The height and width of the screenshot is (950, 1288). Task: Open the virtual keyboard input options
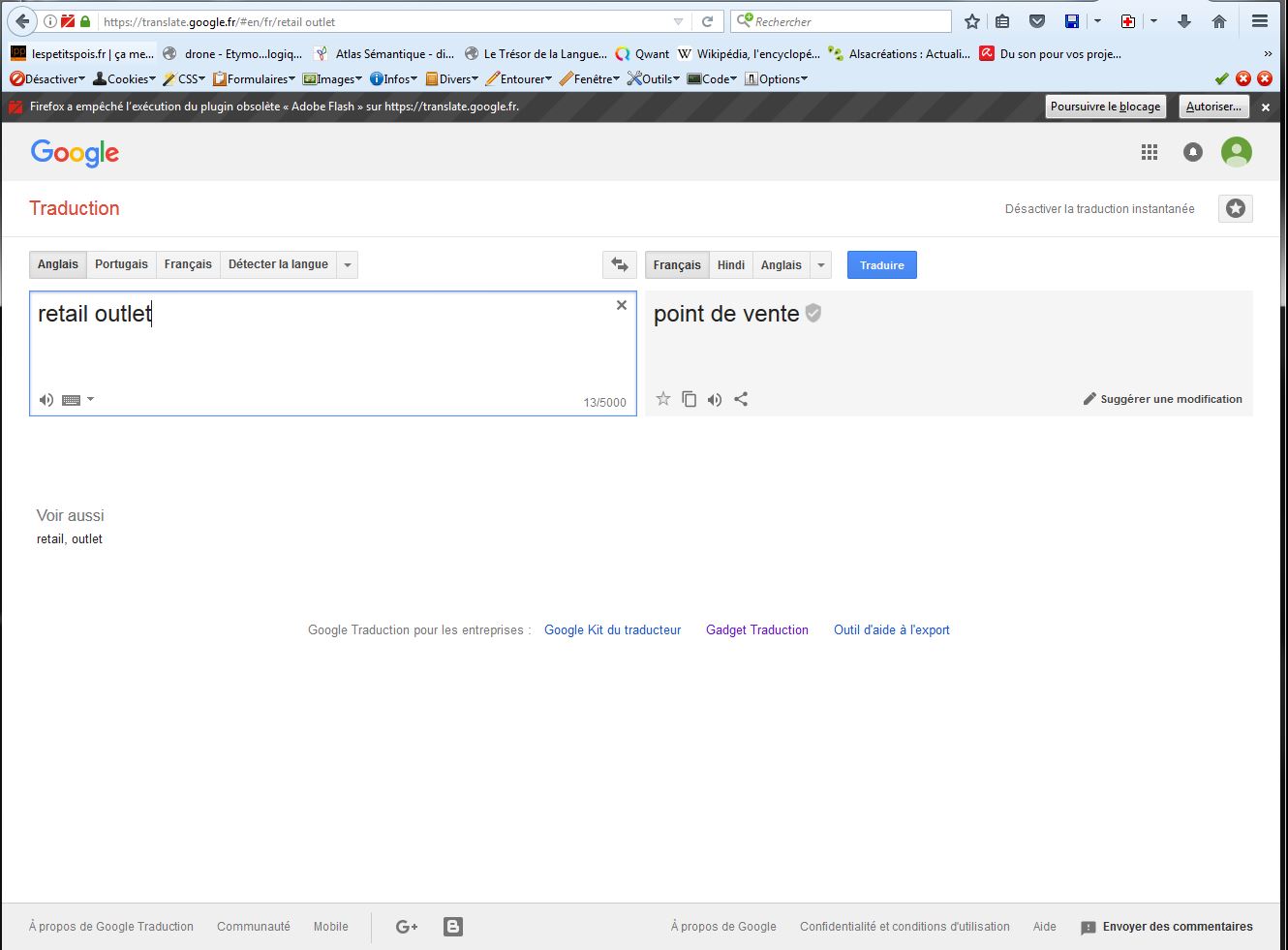pyautogui.click(x=77, y=400)
